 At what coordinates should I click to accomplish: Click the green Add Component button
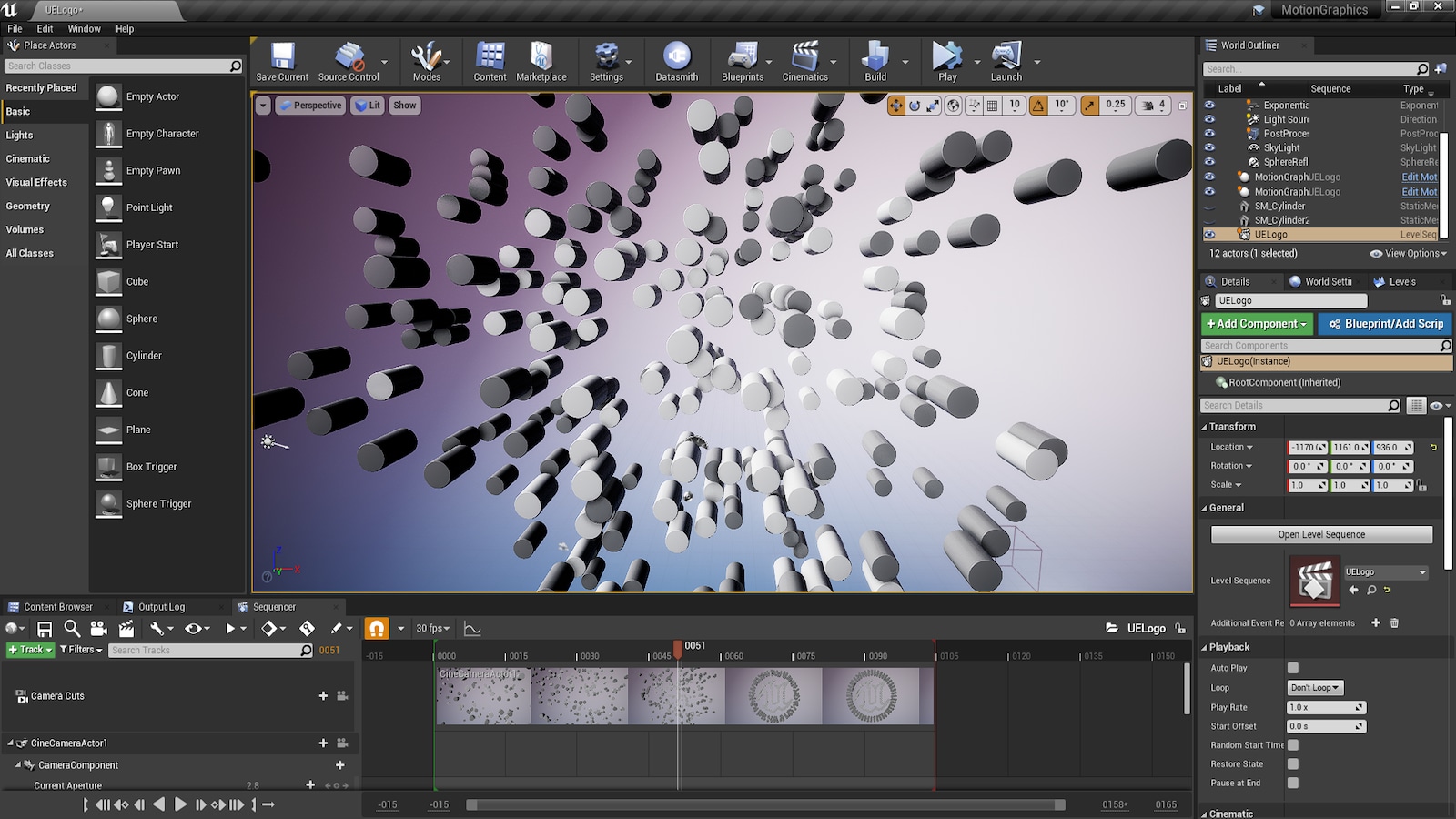click(1255, 323)
